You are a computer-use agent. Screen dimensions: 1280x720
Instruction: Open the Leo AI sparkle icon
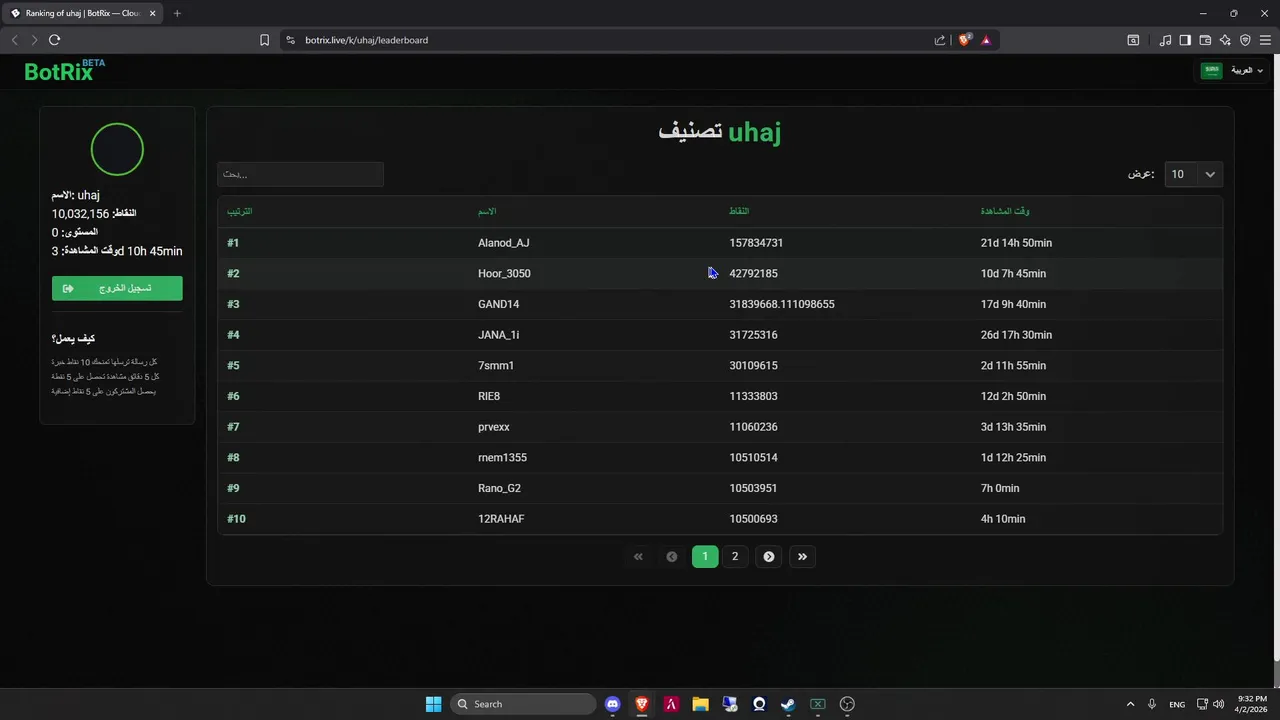coord(1225,40)
